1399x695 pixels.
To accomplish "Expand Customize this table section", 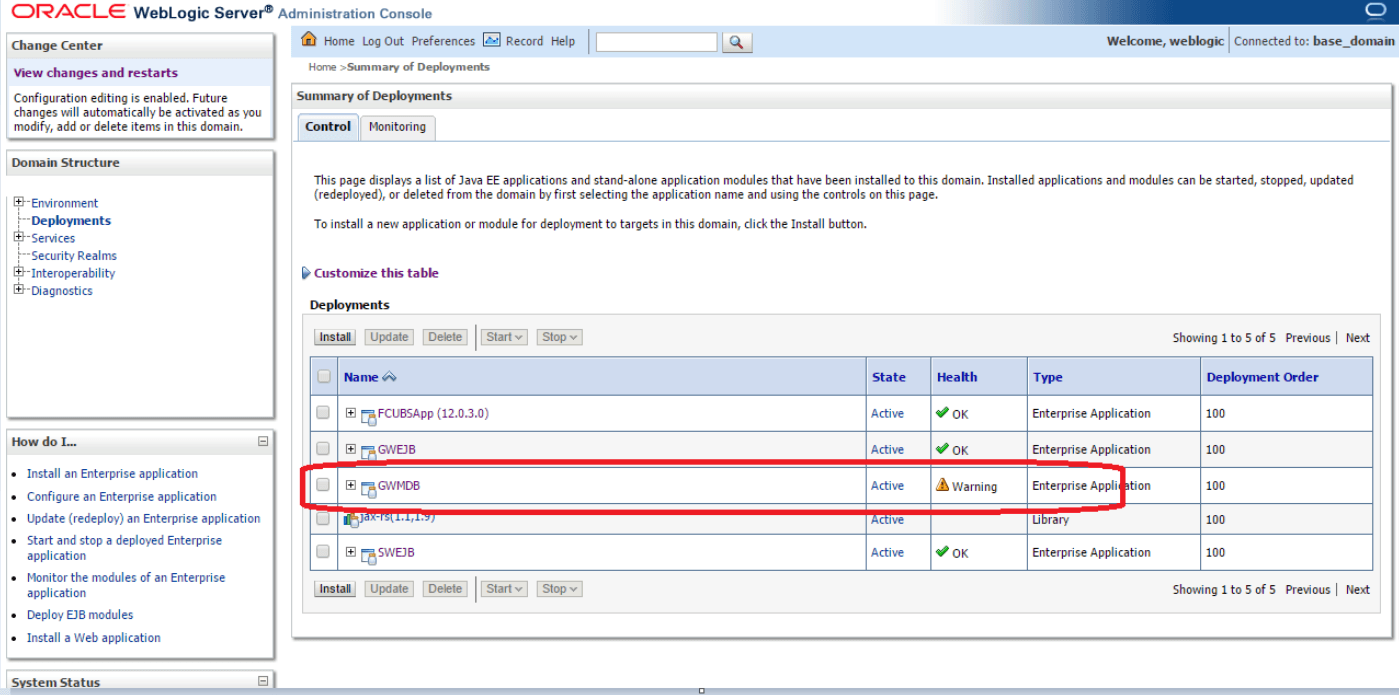I will (x=306, y=273).
